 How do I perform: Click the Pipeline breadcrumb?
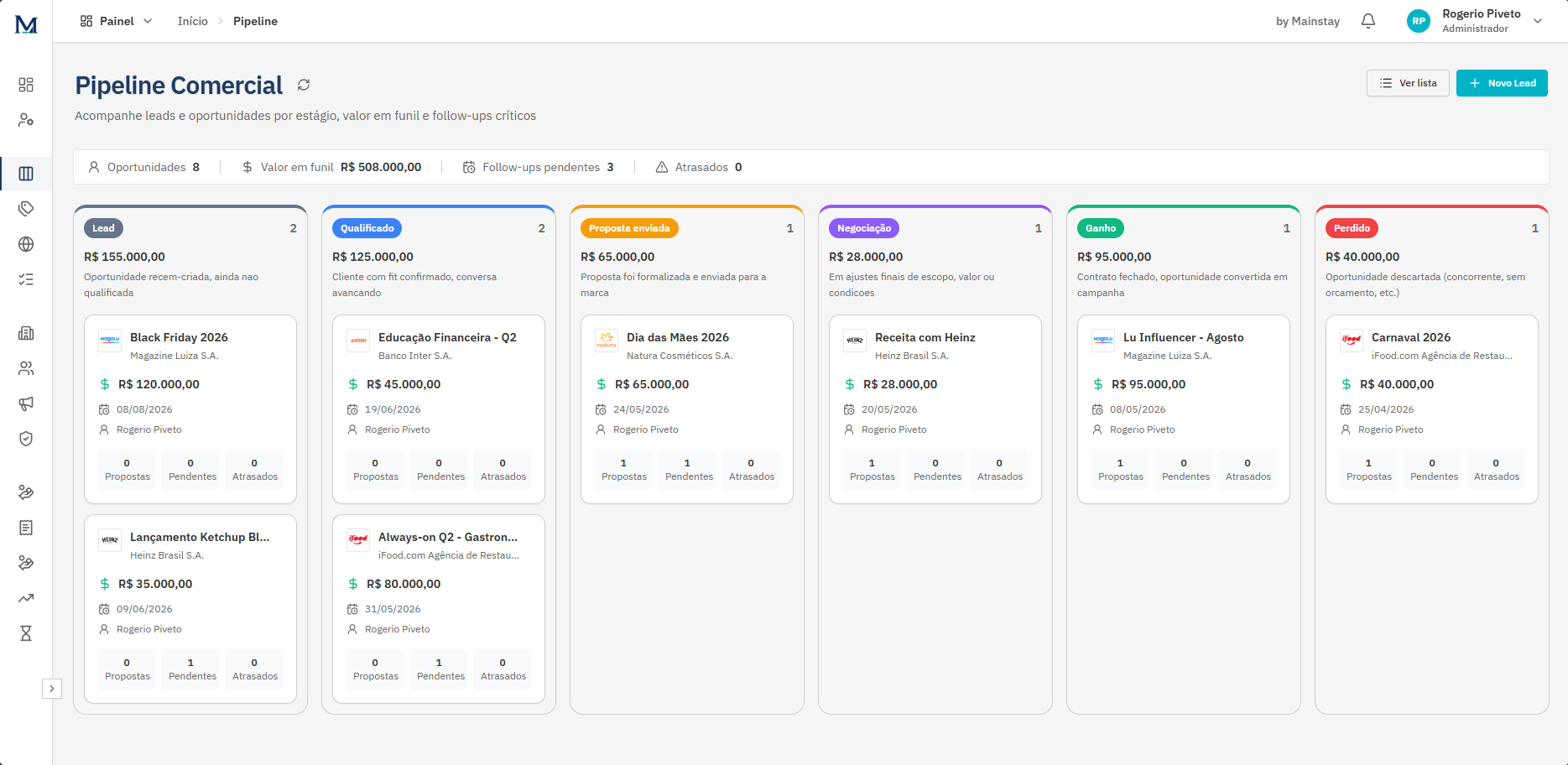click(x=255, y=21)
